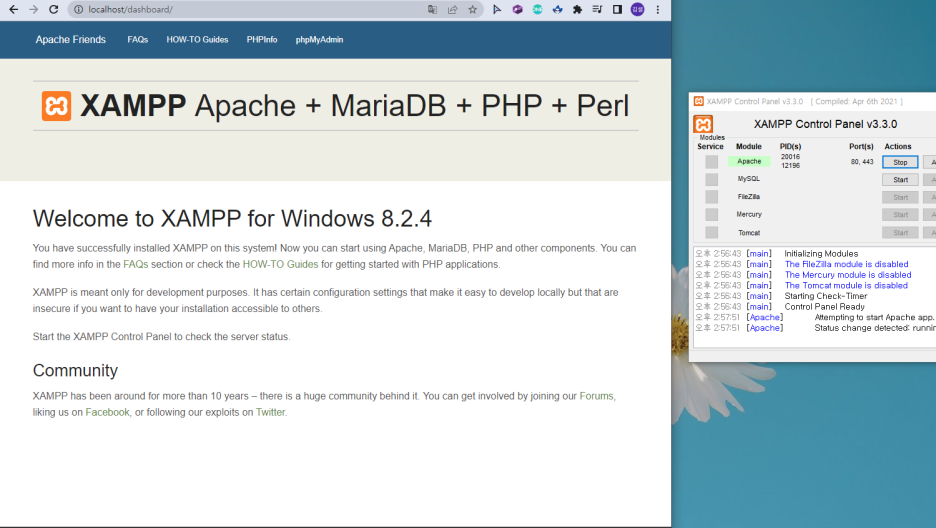Toggle the browser side panel
Screen dimensions: 936x528
(x=617, y=10)
